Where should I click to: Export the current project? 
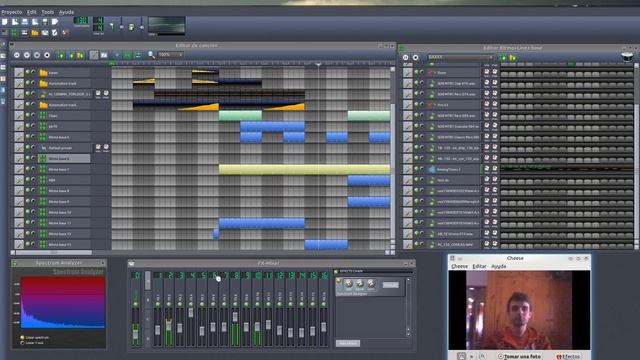55,22
